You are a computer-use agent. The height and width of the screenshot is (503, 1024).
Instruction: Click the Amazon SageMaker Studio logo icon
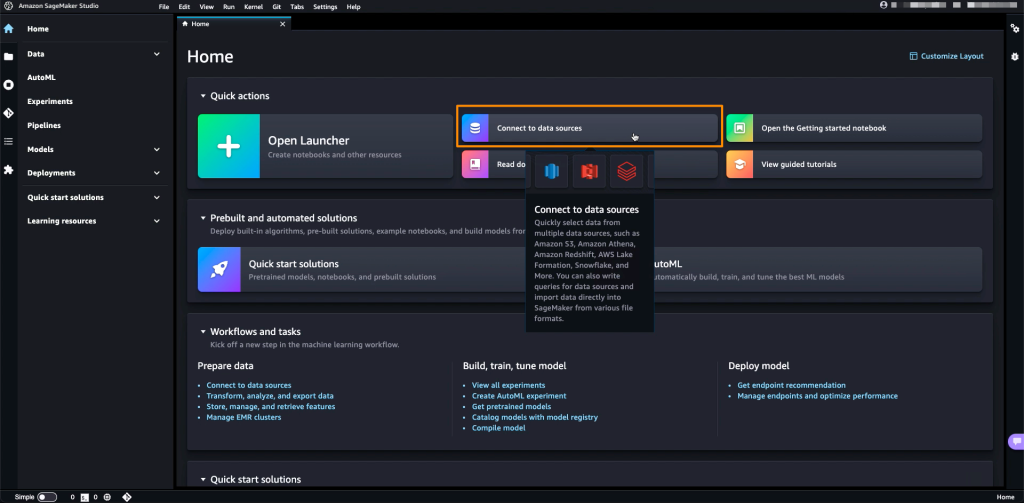(8, 6)
